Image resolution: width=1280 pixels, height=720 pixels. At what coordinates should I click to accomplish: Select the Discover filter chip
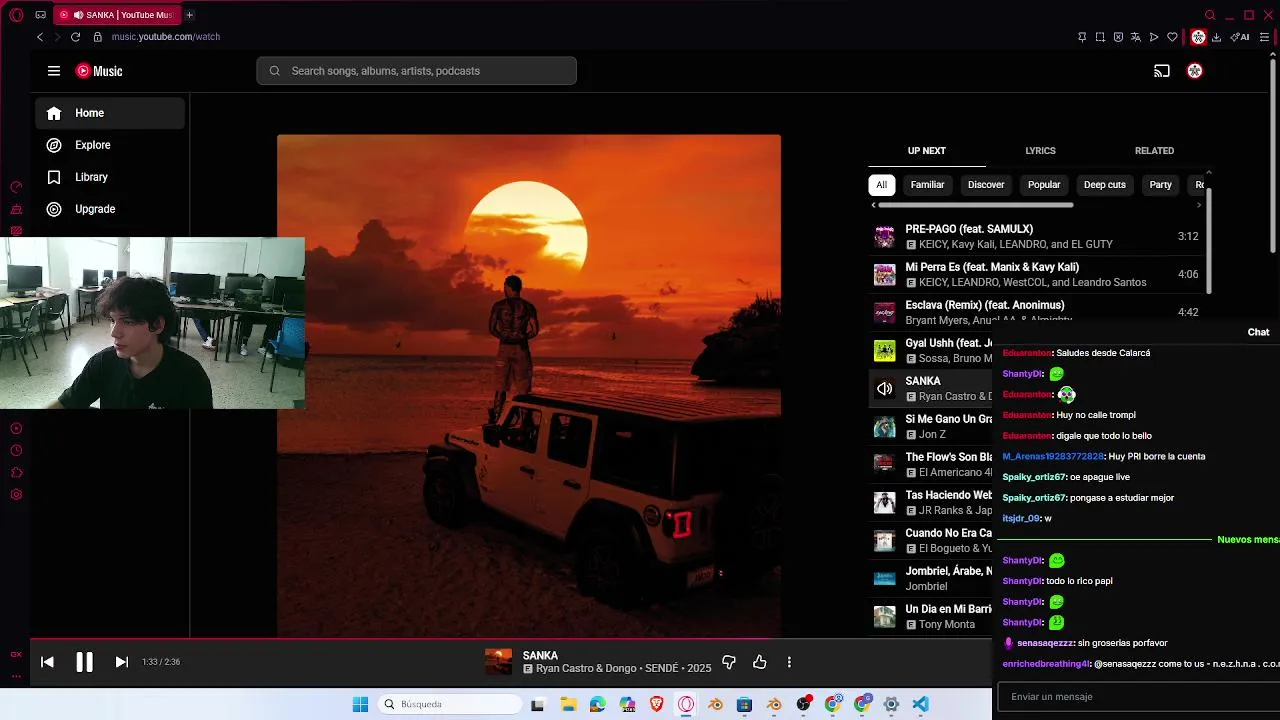click(x=985, y=185)
